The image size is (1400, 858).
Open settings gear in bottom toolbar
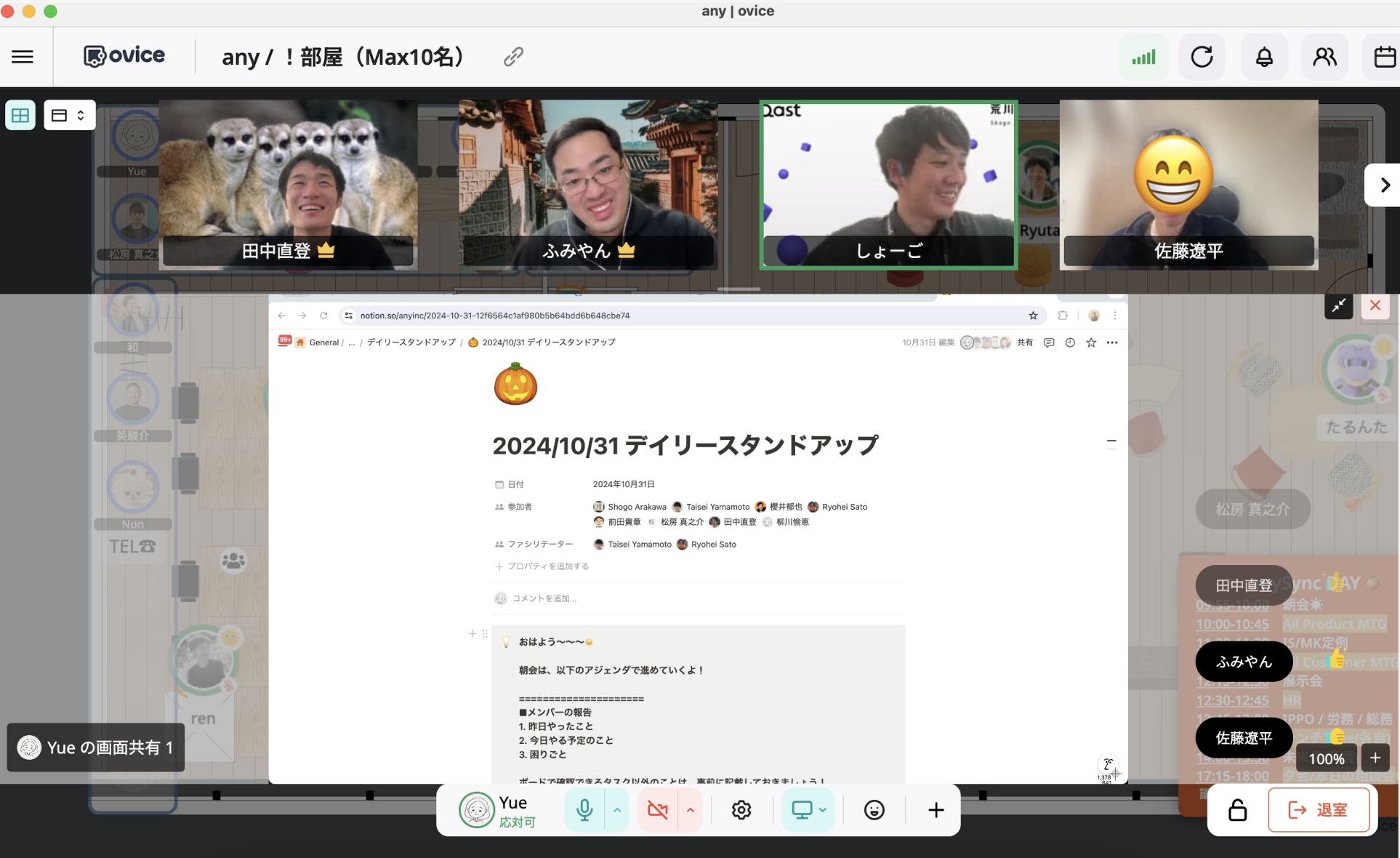point(741,810)
